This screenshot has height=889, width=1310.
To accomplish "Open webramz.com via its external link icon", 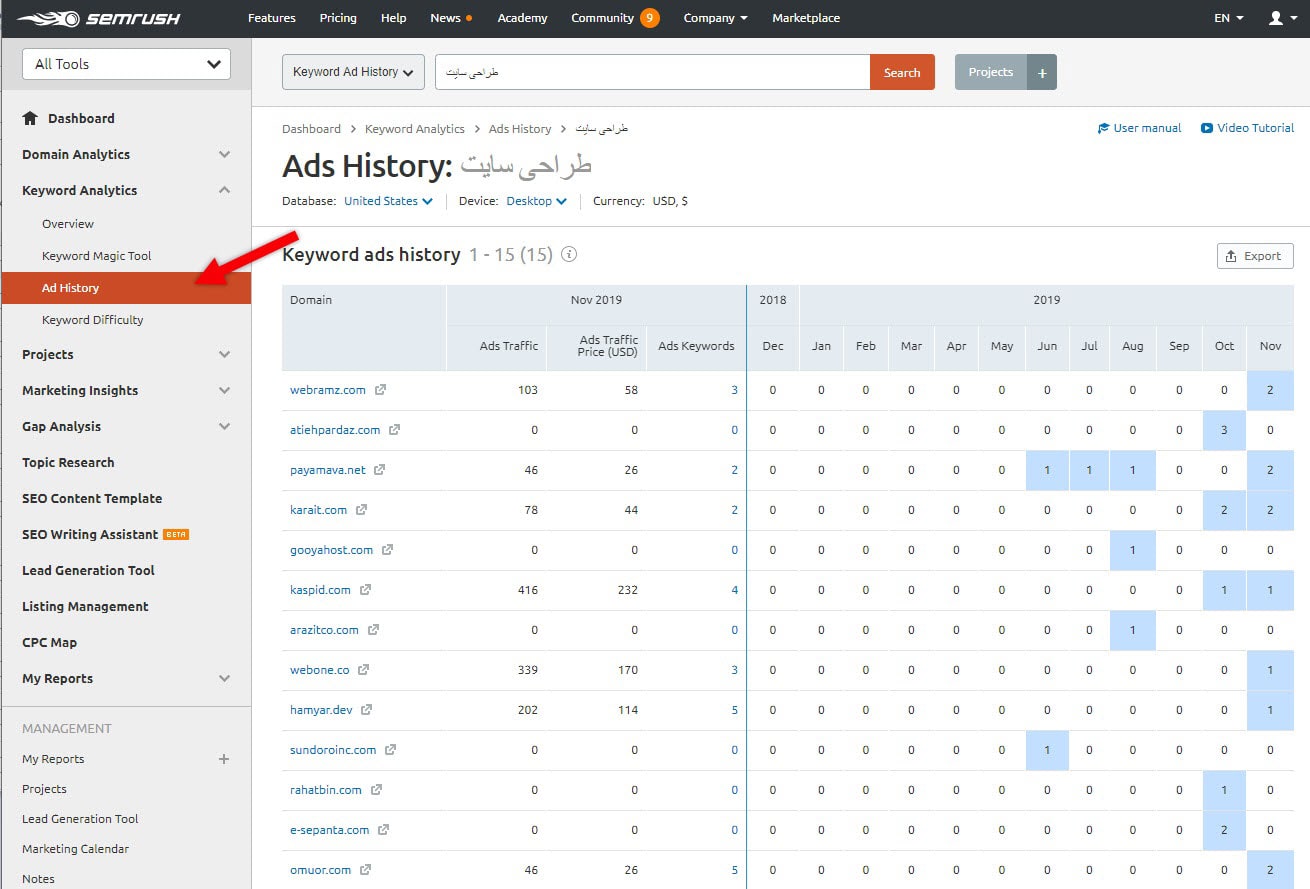I will pyautogui.click(x=380, y=390).
